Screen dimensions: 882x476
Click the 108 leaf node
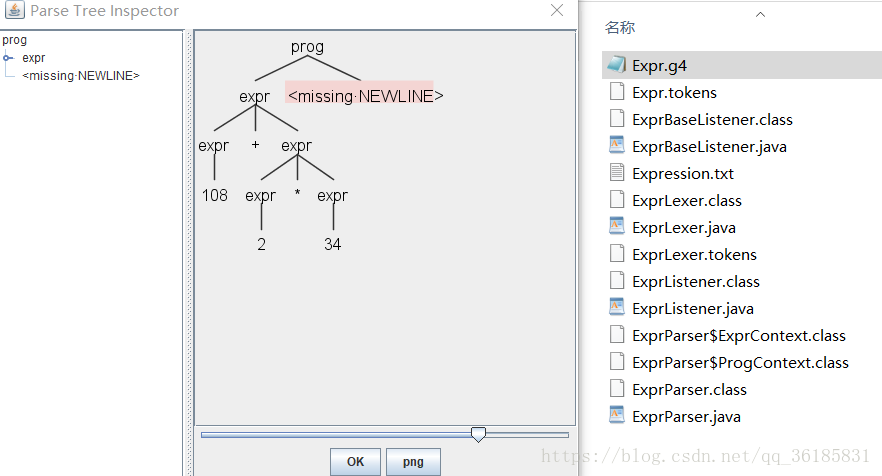[x=215, y=195]
